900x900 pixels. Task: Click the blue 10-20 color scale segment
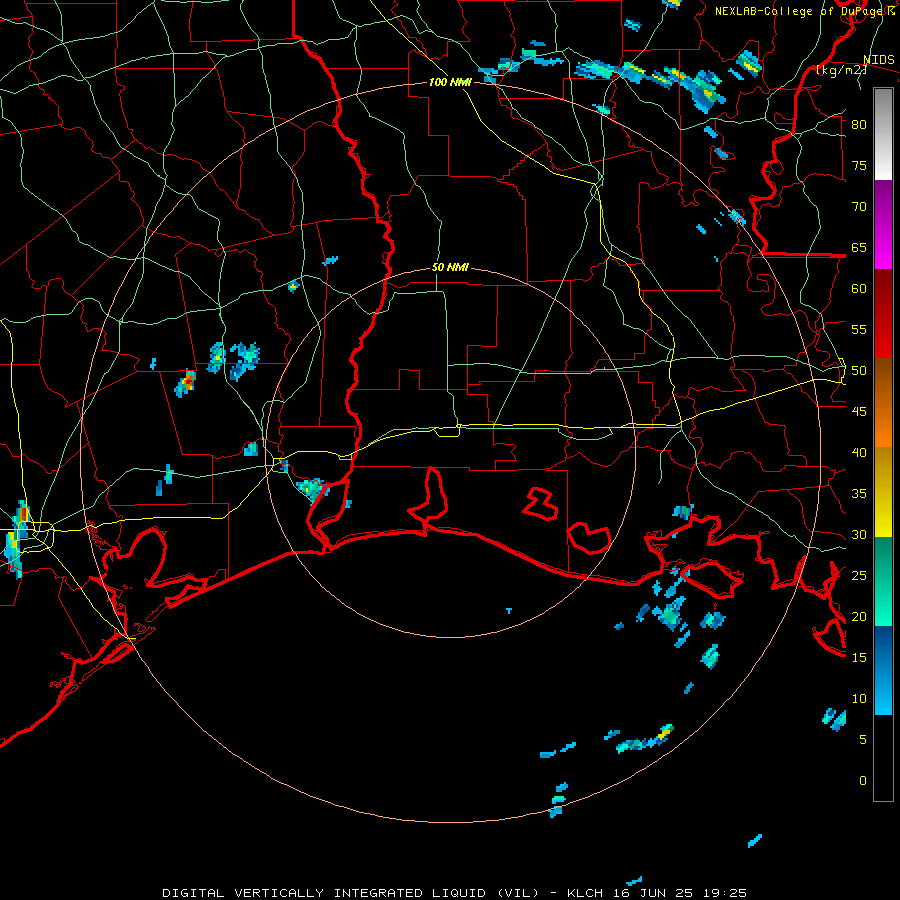883,670
